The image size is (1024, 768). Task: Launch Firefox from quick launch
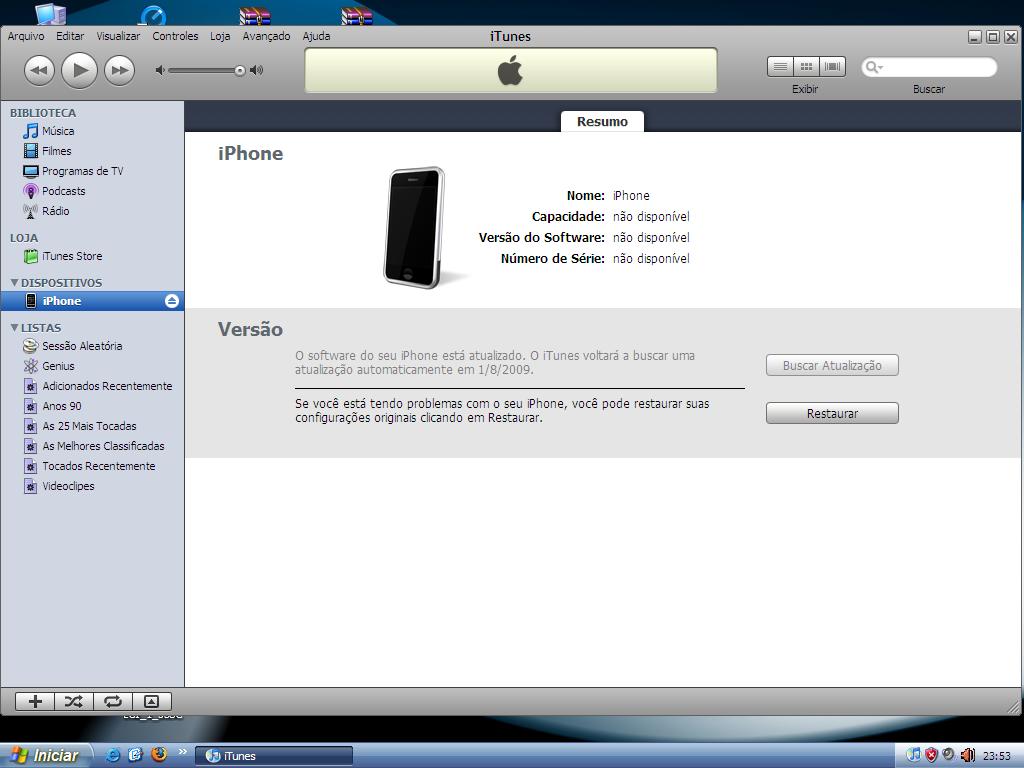(x=159, y=755)
